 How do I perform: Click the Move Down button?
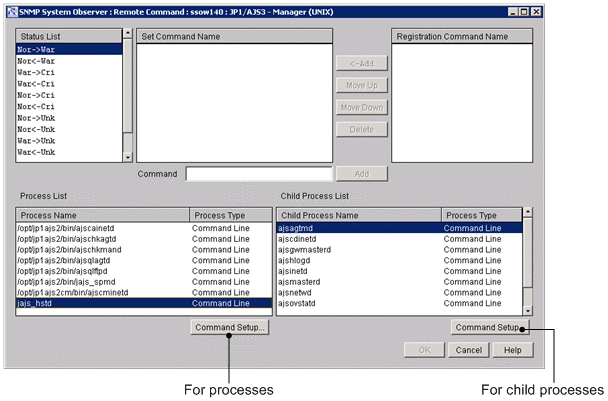[x=360, y=107]
